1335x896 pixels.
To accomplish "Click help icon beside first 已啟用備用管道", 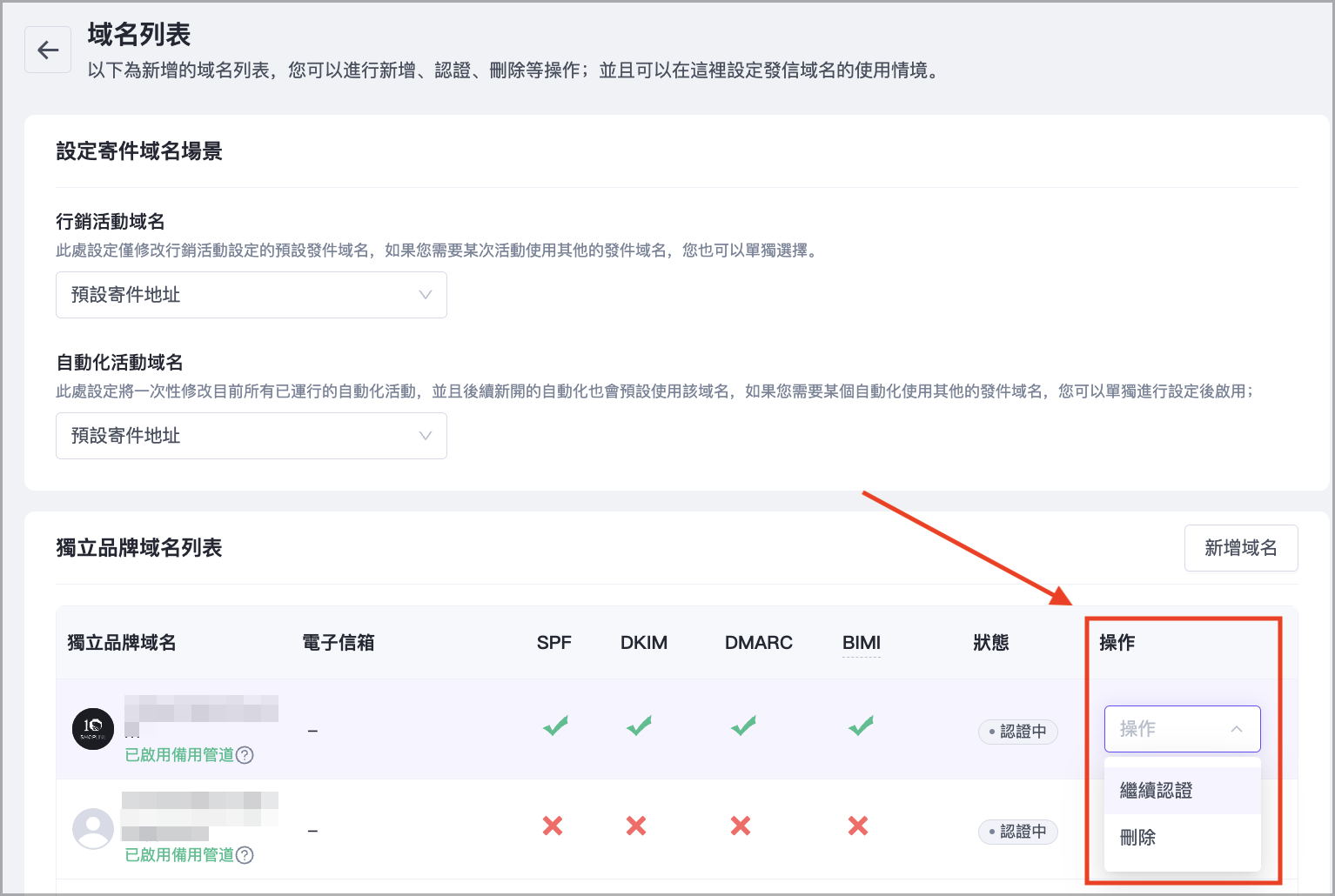I will coord(245,755).
